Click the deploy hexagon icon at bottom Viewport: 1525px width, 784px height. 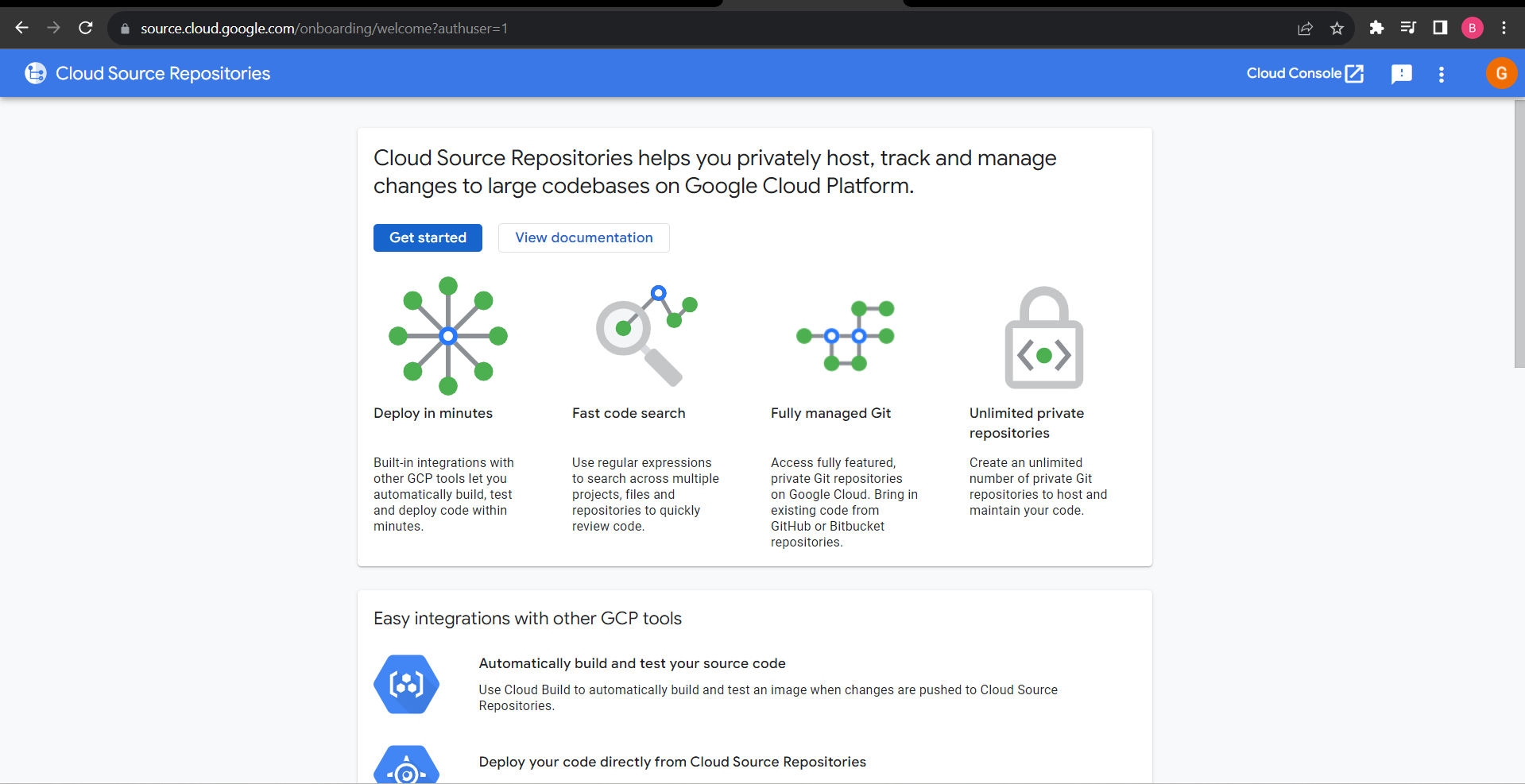click(x=406, y=764)
